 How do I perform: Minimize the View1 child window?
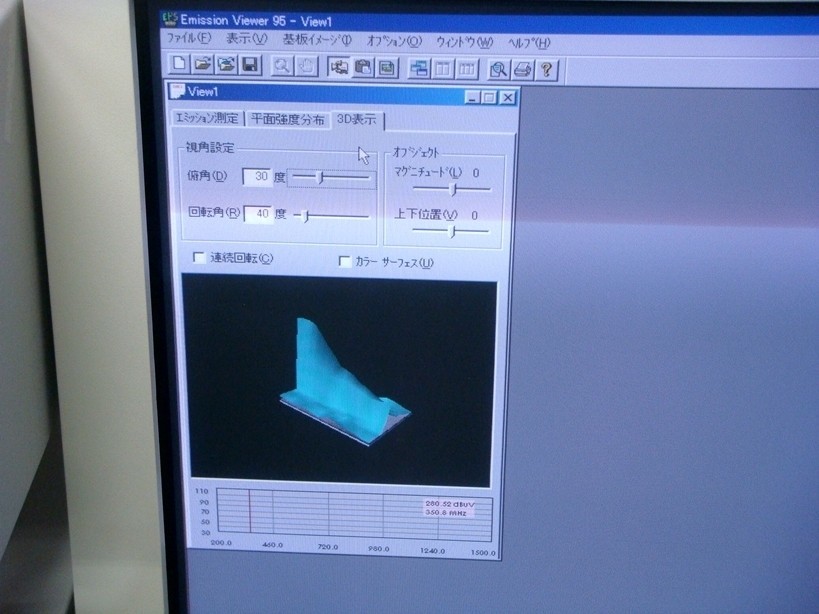click(472, 97)
